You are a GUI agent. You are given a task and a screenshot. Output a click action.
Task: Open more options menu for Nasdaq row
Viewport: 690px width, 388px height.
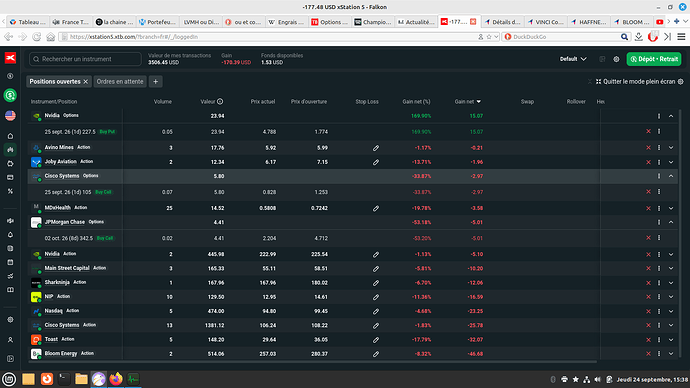(659, 311)
